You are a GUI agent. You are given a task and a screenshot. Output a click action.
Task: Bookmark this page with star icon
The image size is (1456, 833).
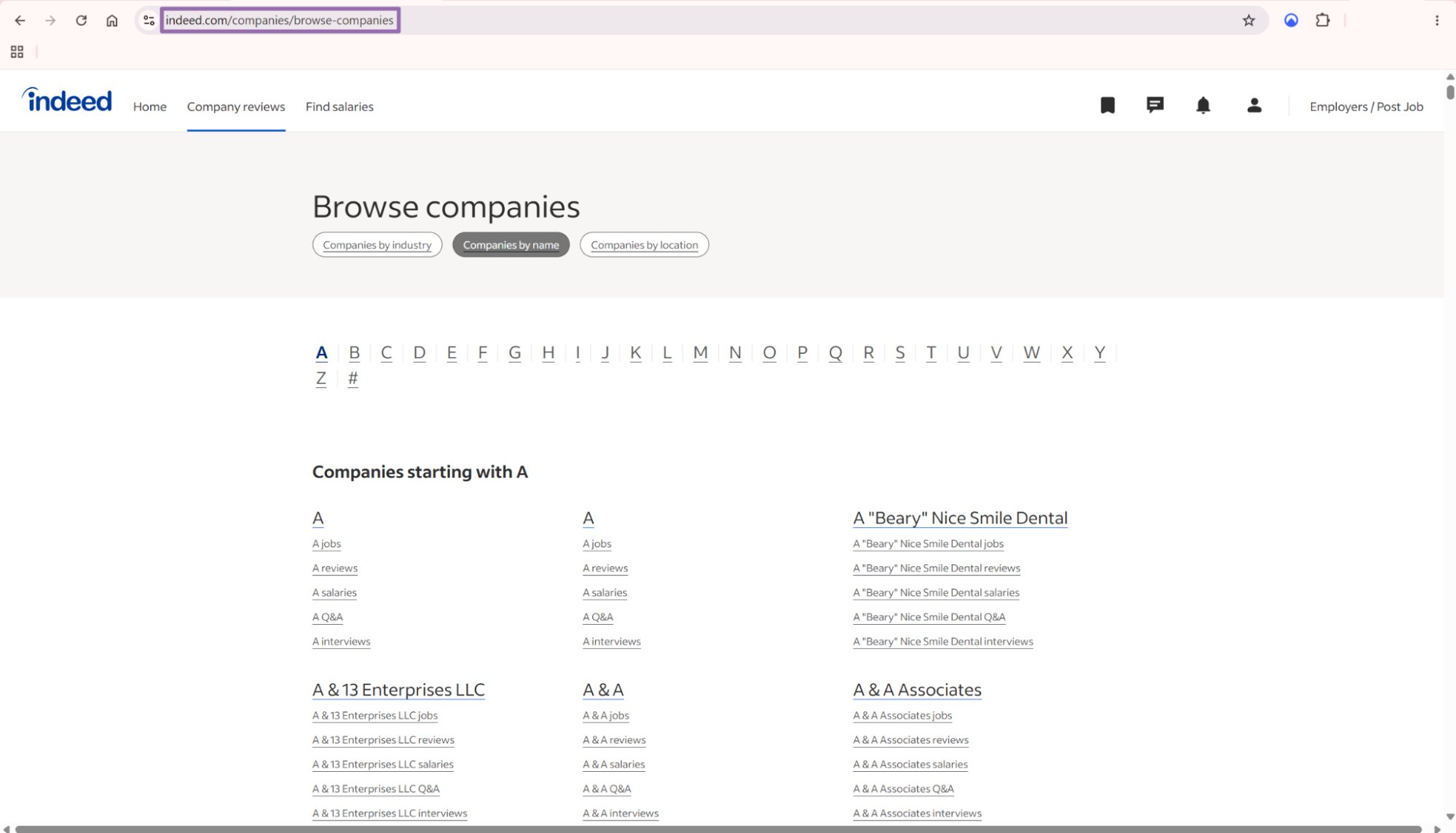click(x=1248, y=20)
